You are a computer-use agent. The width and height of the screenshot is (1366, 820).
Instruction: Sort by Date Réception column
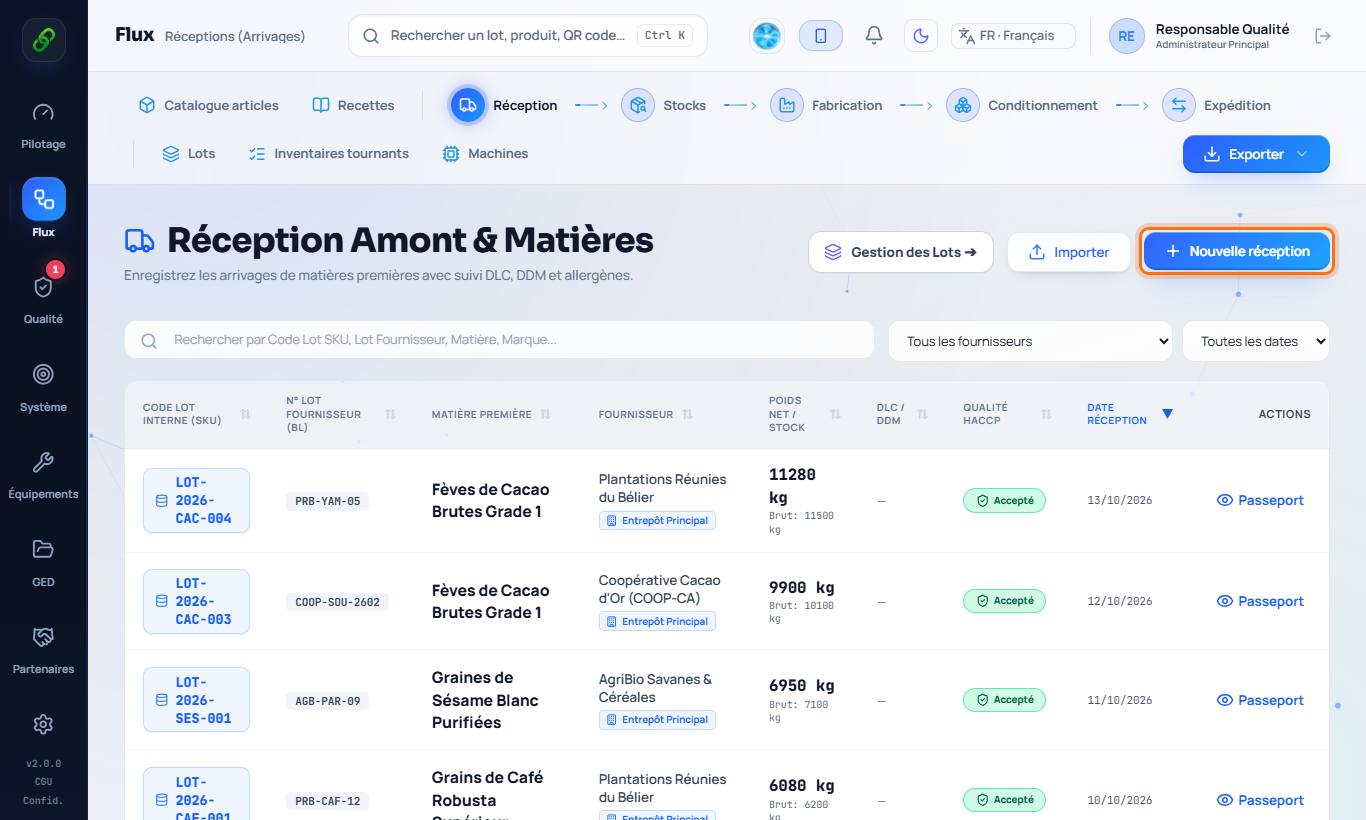(1129, 414)
